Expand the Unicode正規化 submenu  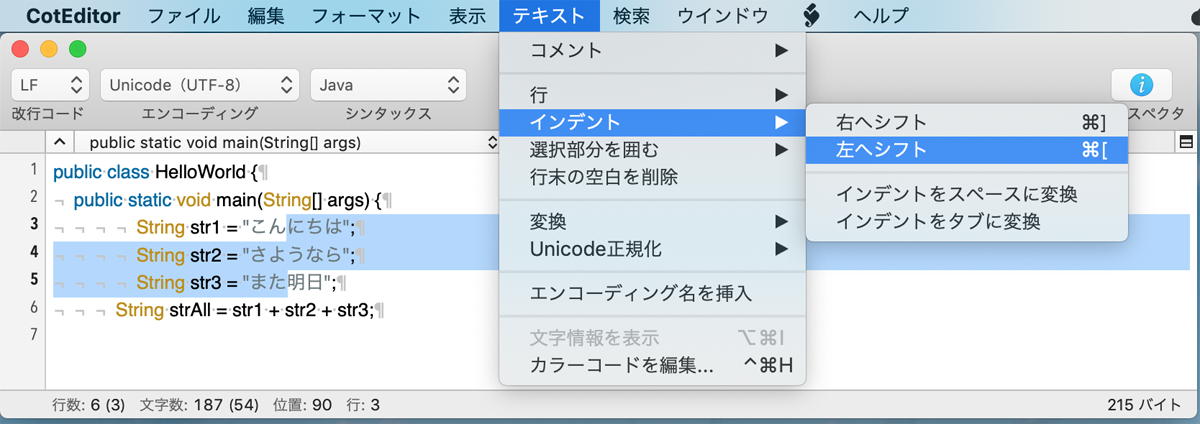652,248
